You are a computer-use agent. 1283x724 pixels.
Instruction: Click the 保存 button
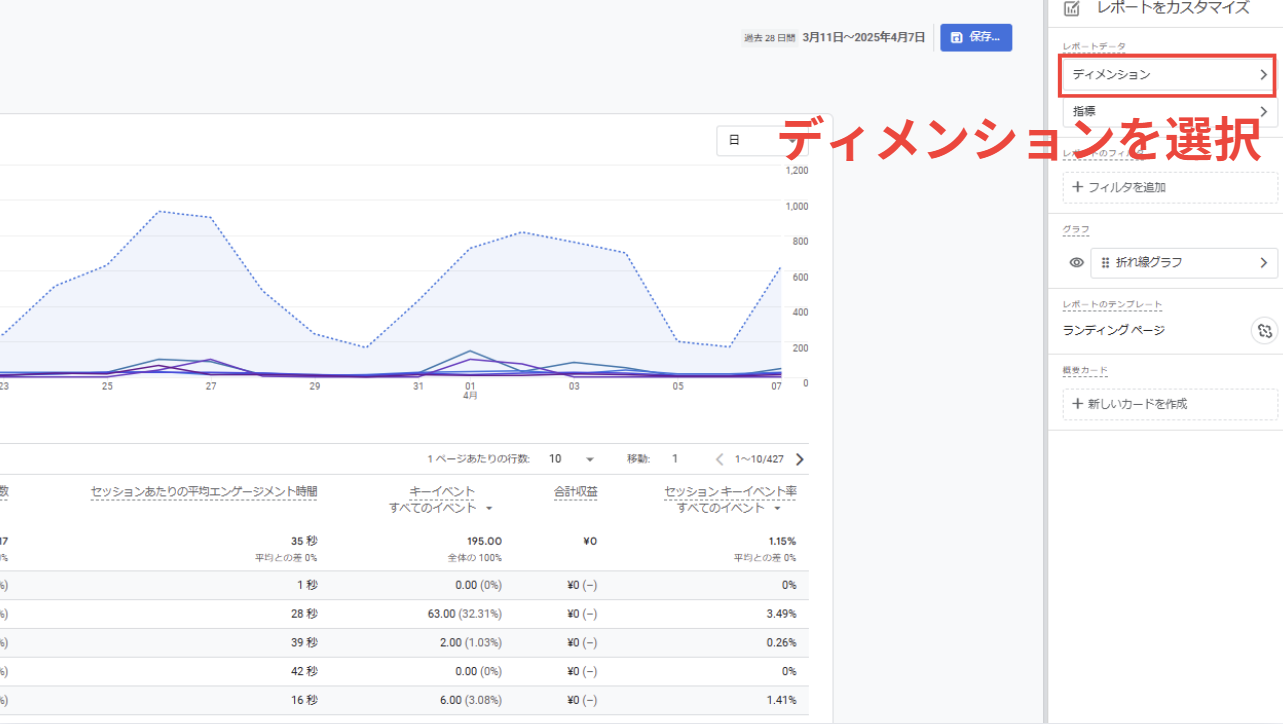(x=976, y=38)
